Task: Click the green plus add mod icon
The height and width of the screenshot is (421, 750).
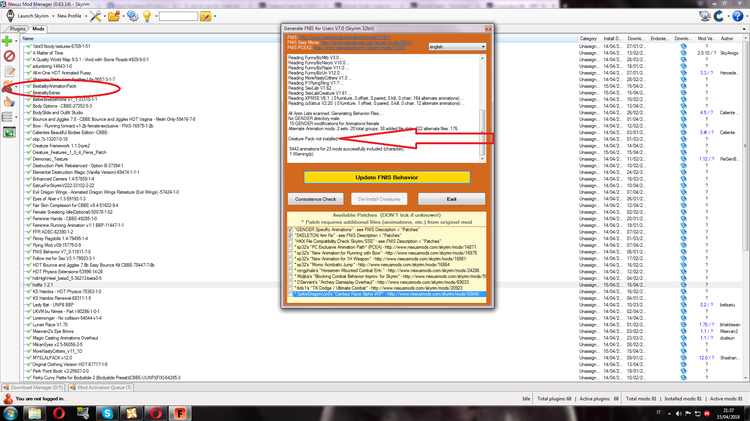Action: point(7,41)
